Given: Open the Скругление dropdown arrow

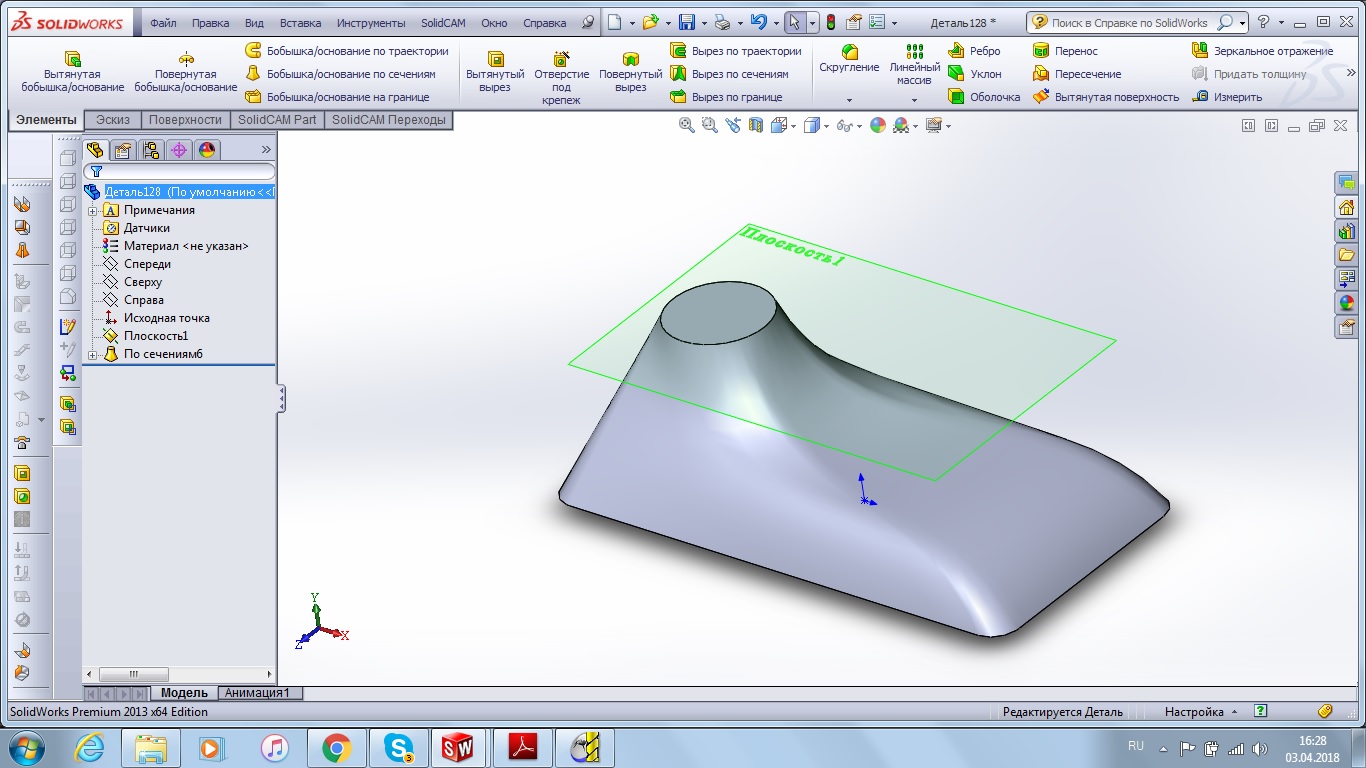Looking at the screenshot, I should point(849,100).
